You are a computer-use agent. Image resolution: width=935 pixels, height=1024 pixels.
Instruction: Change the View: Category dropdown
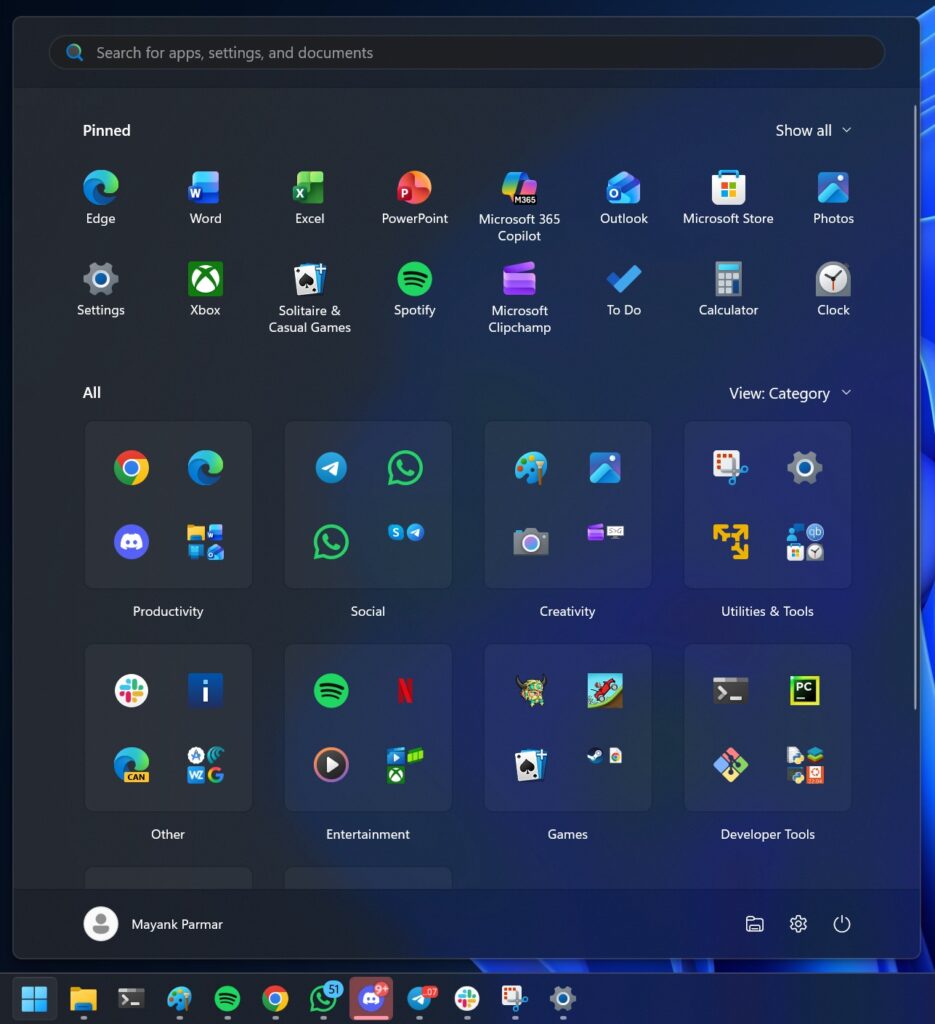790,393
